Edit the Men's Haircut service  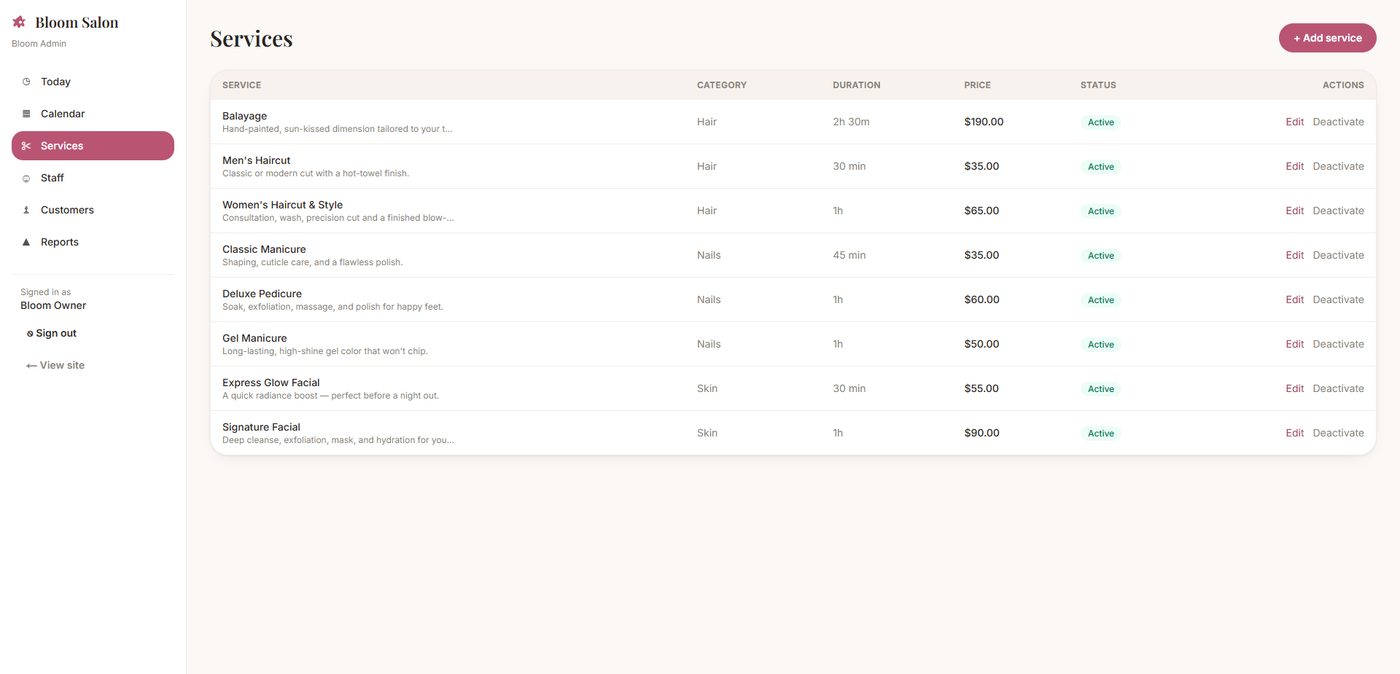[x=1295, y=166]
